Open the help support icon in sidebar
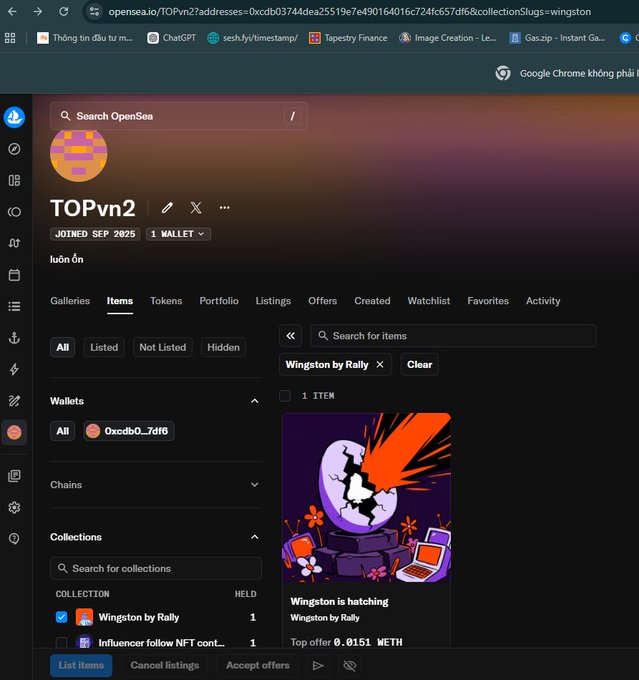 tap(14, 539)
